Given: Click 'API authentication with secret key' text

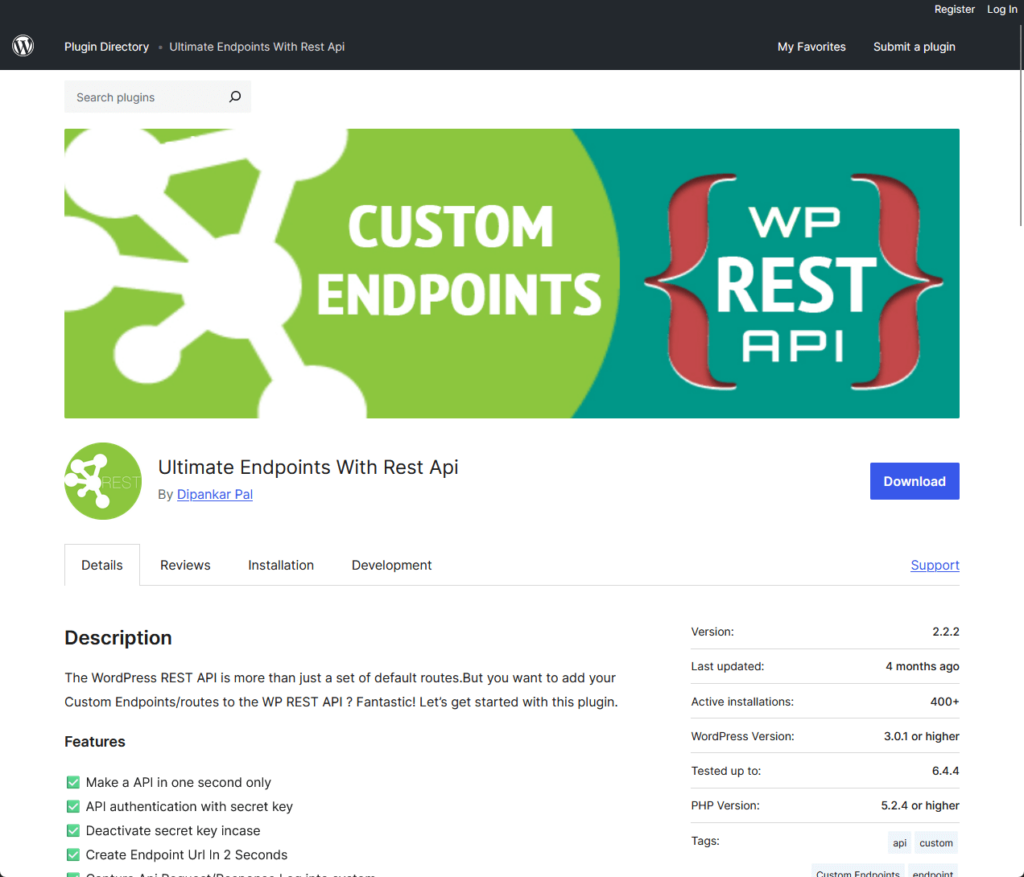Looking at the screenshot, I should click(189, 806).
